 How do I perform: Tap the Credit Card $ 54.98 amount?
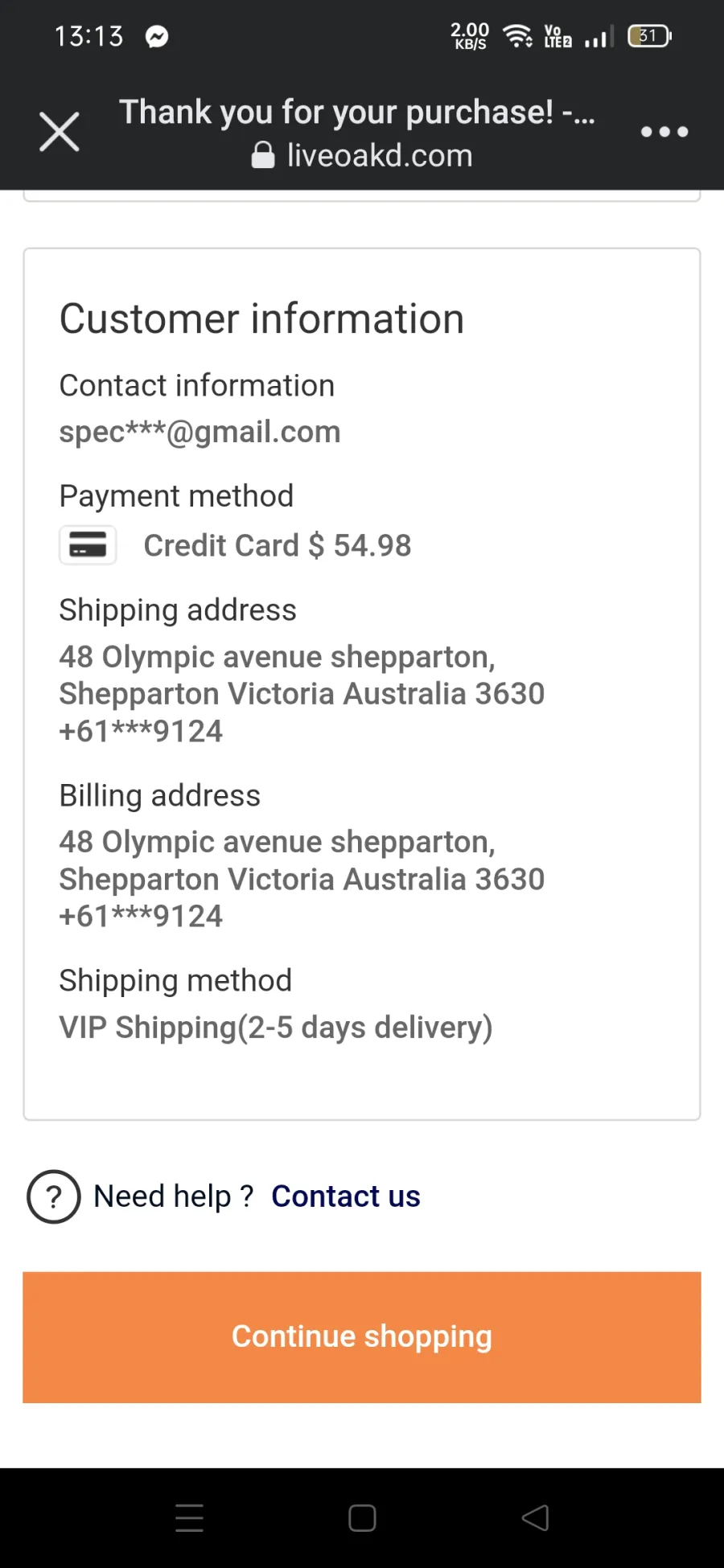pos(278,545)
